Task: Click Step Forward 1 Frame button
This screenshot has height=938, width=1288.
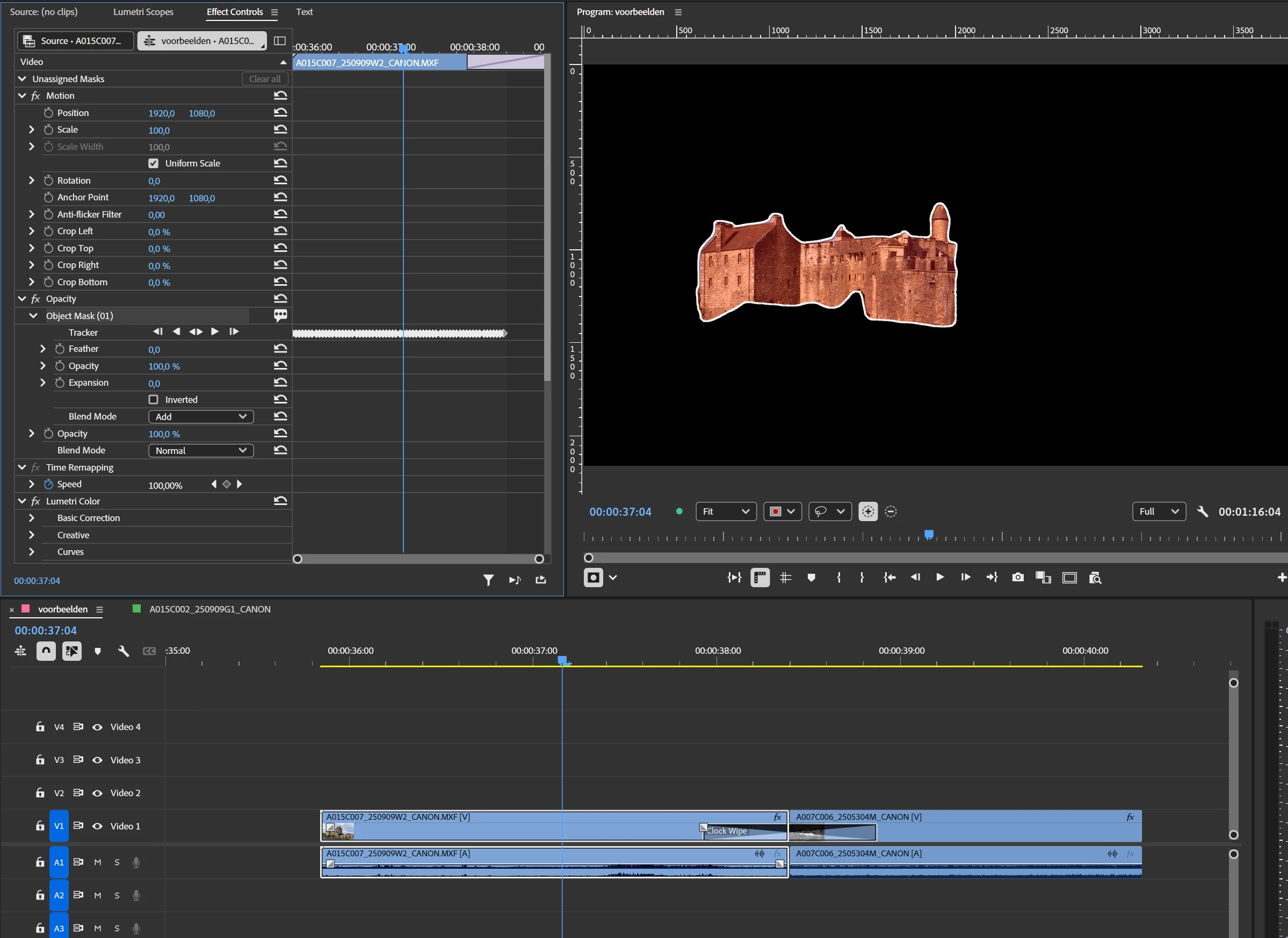Action: pos(965,577)
